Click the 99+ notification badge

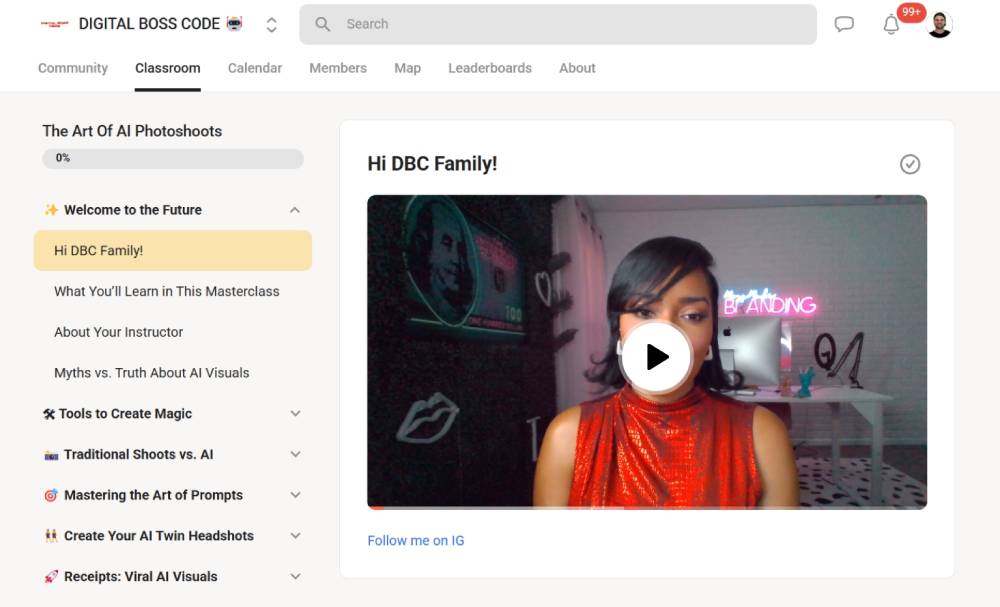911,12
